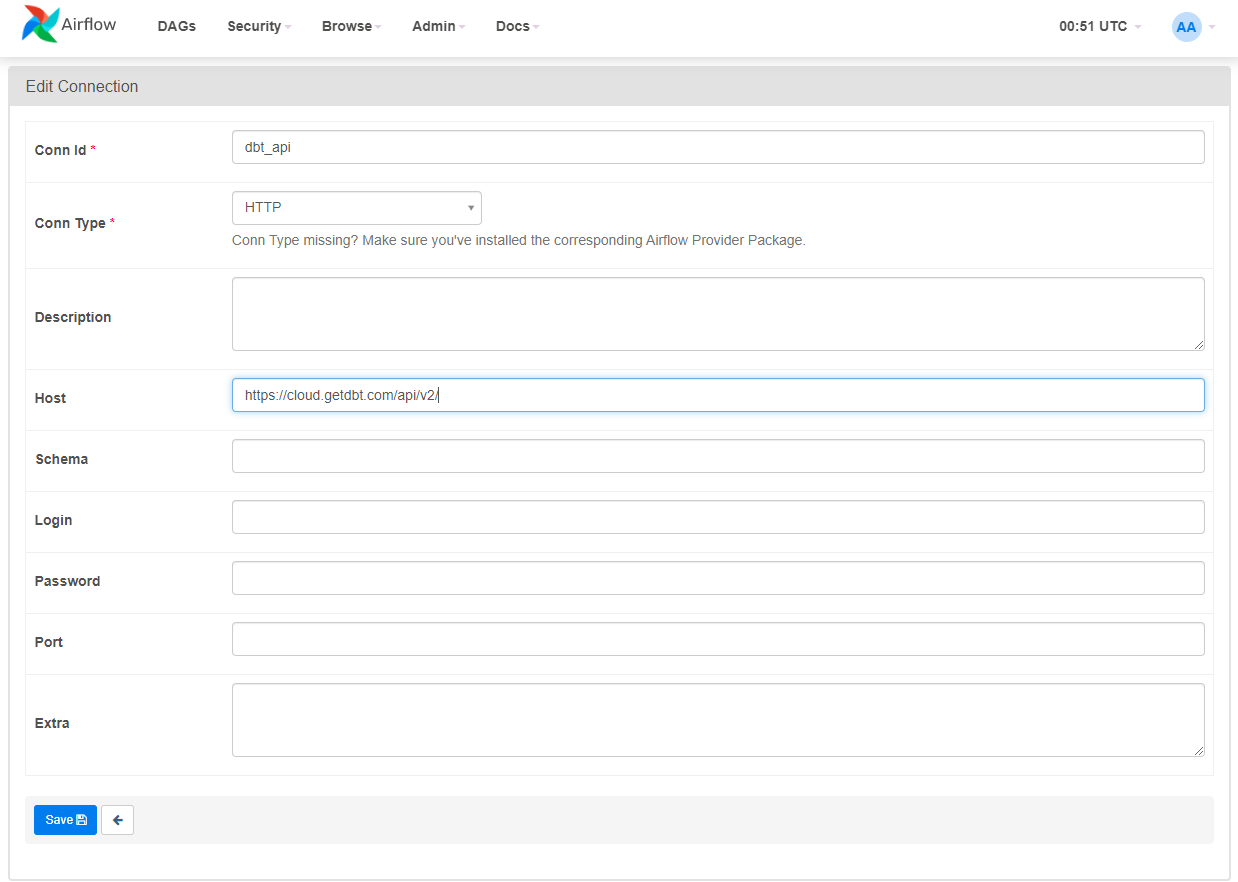The height and width of the screenshot is (882, 1238).
Task: Open the 00:51 UTC timezone selector
Action: [1099, 27]
